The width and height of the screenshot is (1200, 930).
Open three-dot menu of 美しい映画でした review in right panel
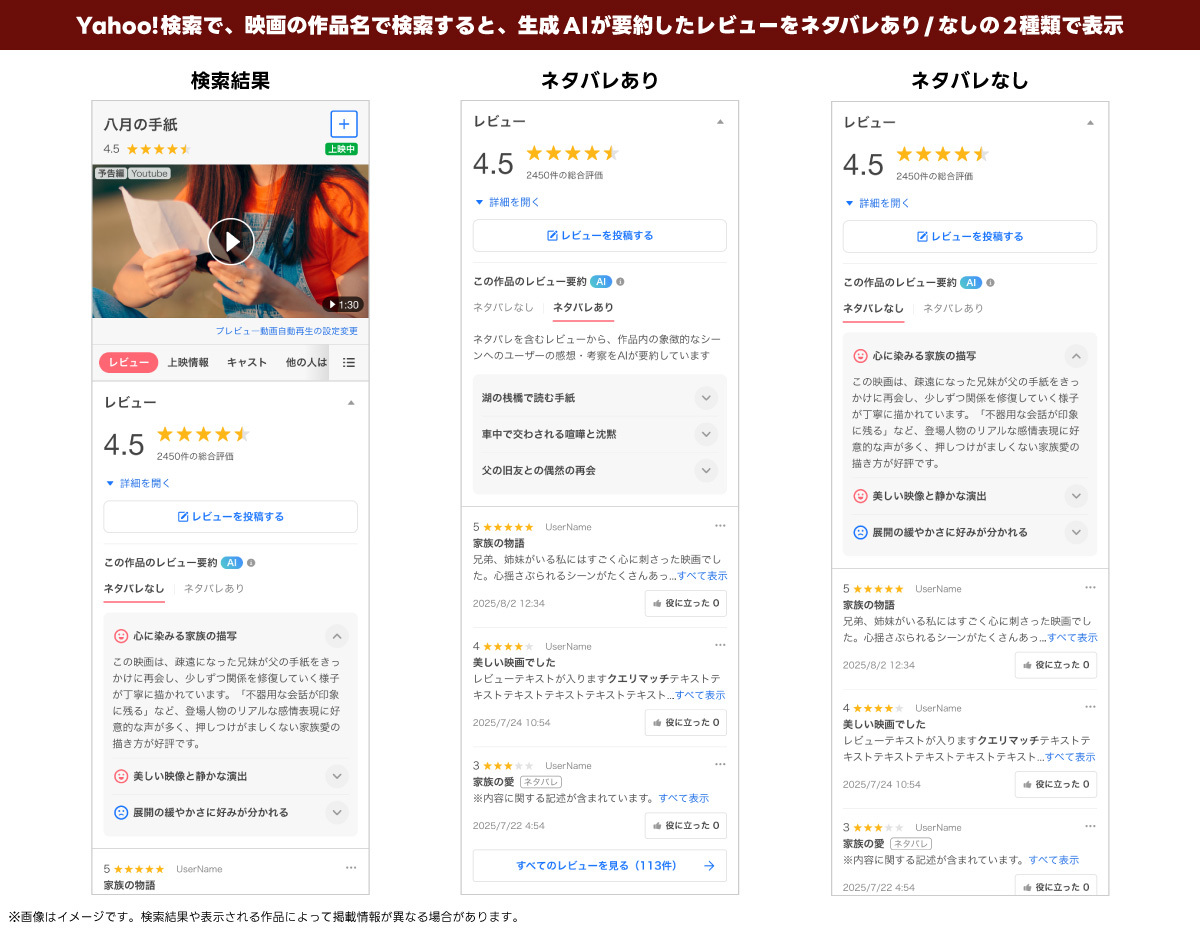click(1090, 707)
